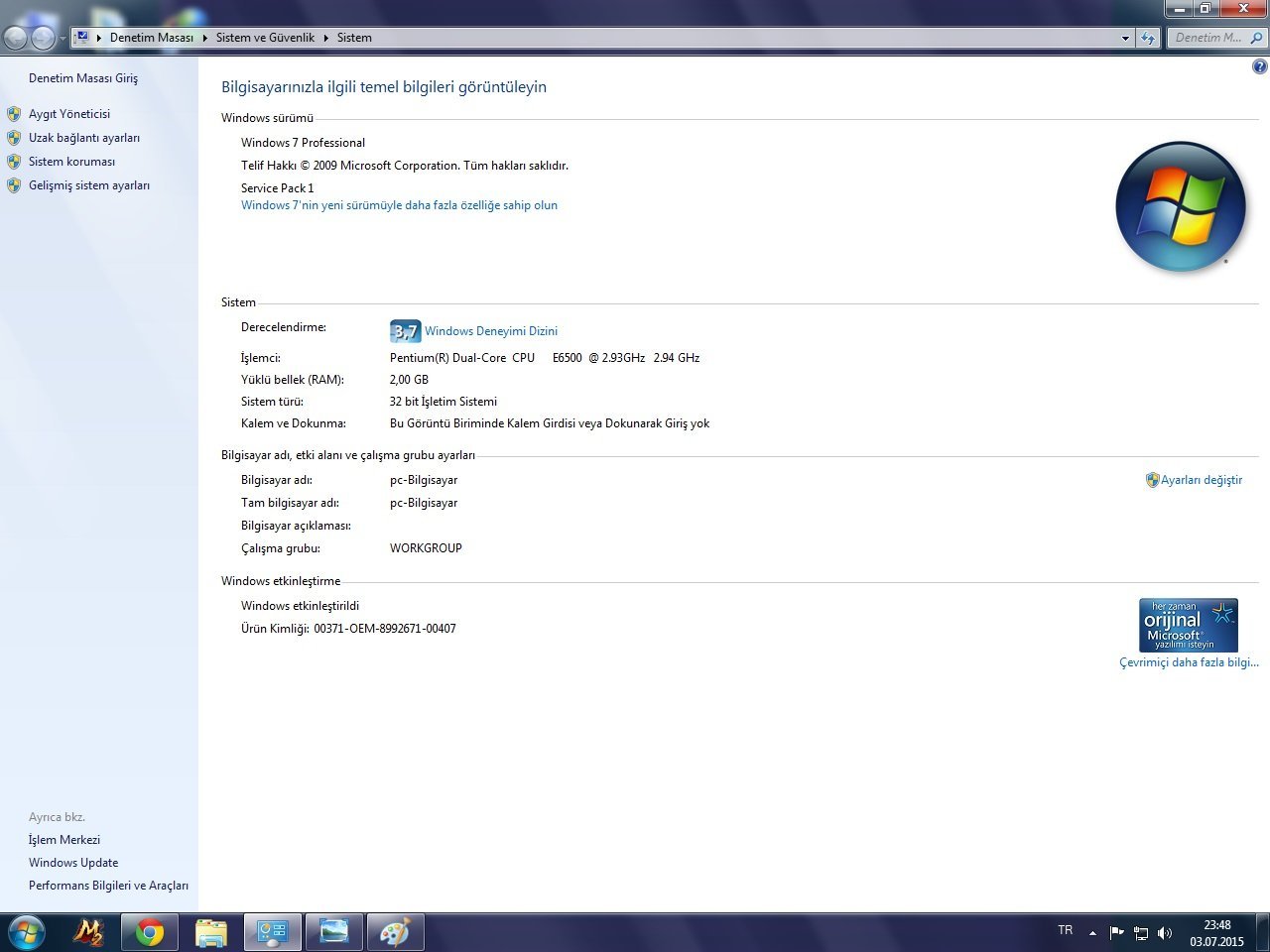Expand the recent pages dropdown arrow
This screenshot has width=1270, height=952.
(63, 38)
